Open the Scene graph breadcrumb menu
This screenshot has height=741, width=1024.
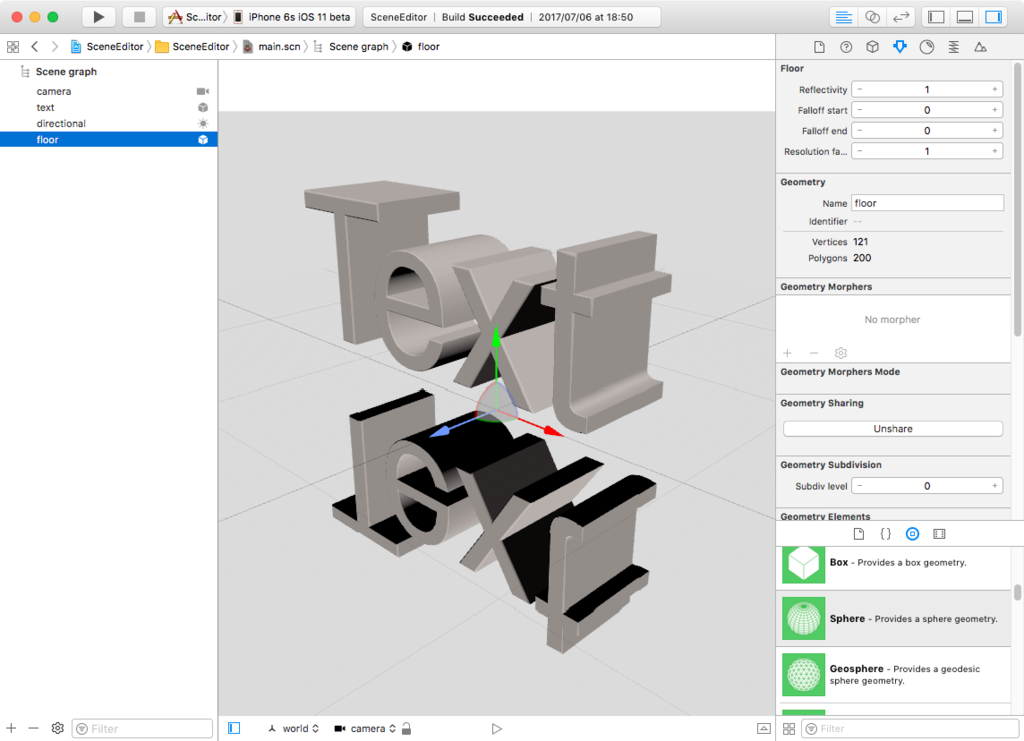tap(351, 47)
